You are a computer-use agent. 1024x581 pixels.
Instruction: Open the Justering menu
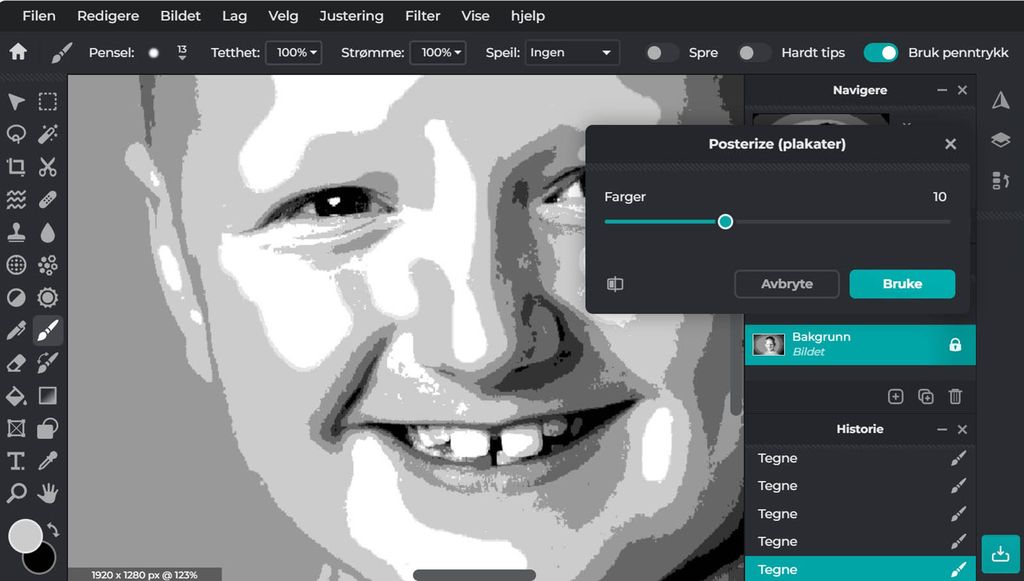click(x=351, y=16)
